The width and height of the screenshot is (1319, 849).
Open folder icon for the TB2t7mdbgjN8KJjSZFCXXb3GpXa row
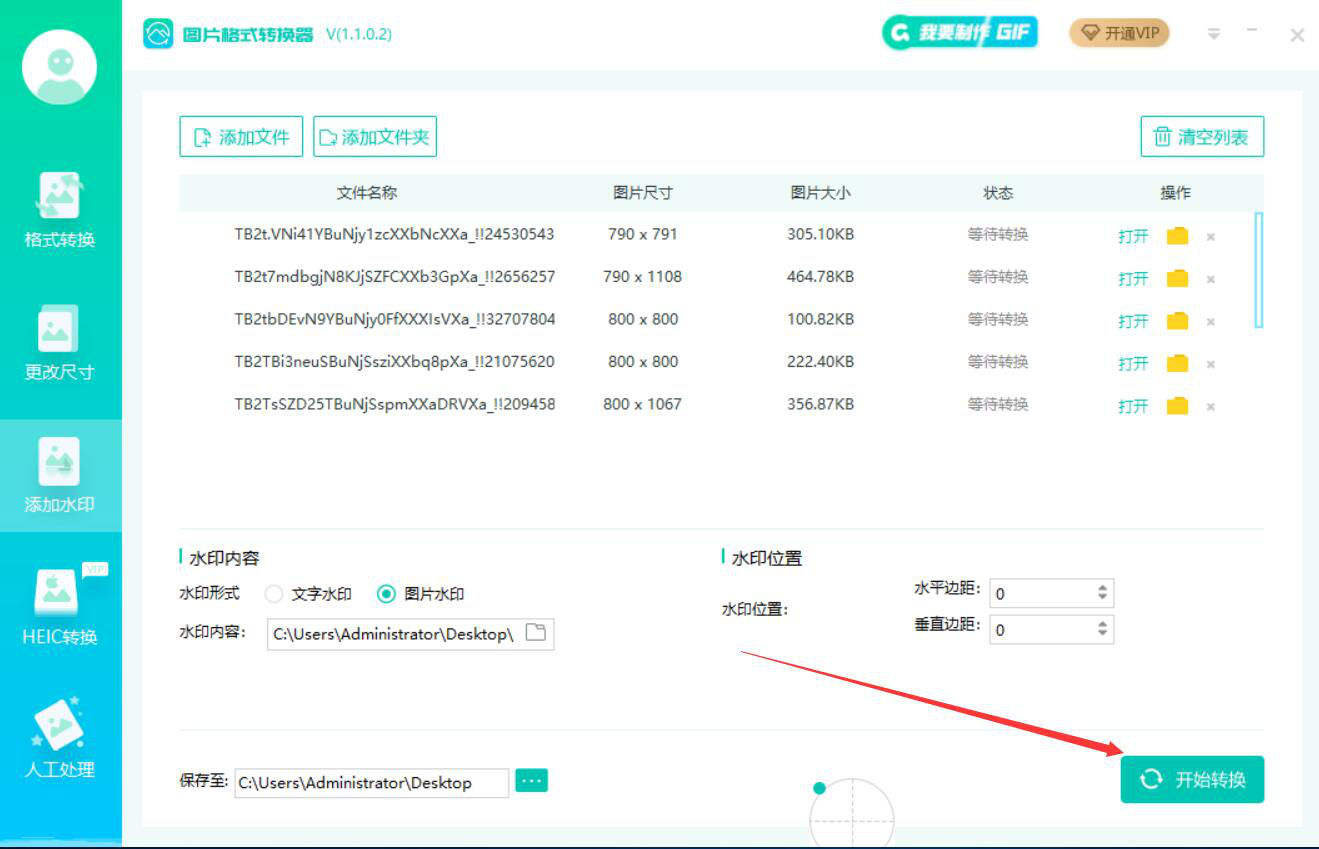pos(1178,278)
